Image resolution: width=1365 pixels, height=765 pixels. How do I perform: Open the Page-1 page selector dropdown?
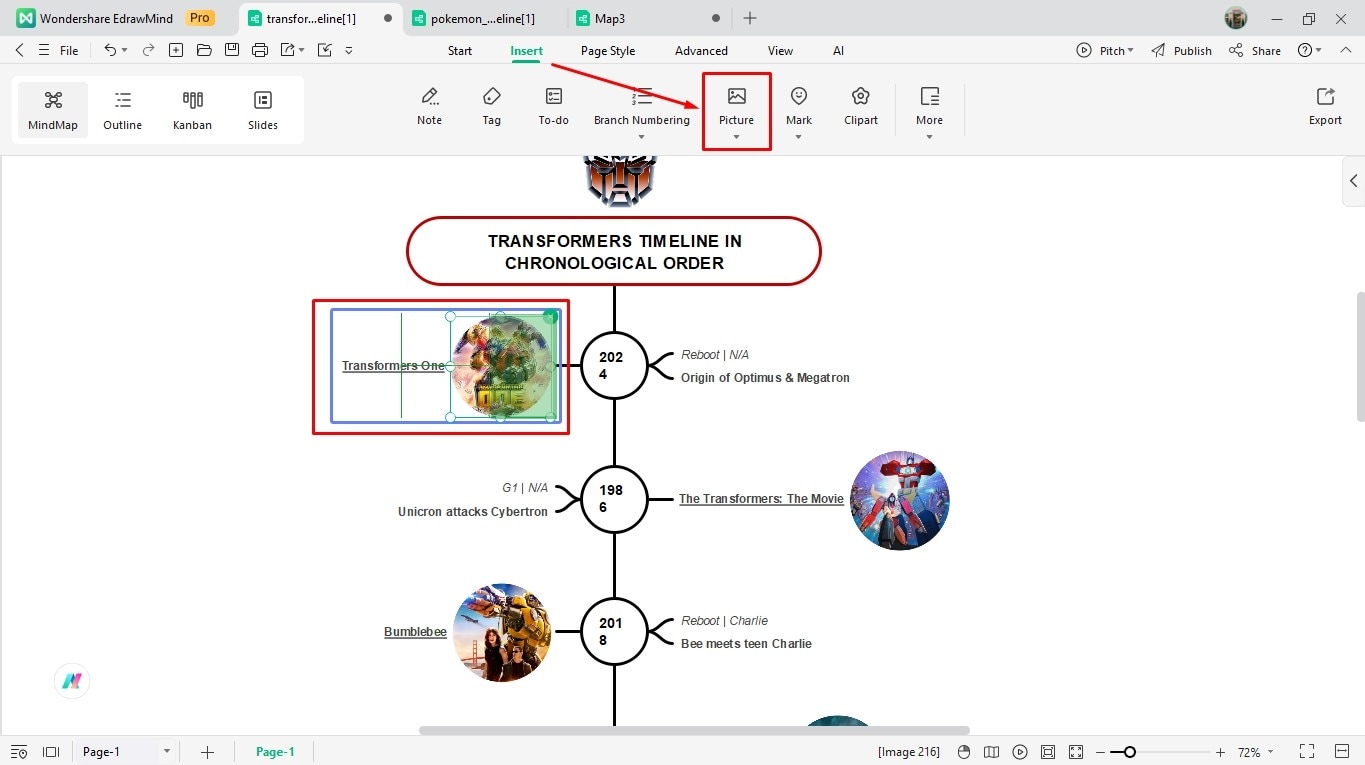pos(167,752)
